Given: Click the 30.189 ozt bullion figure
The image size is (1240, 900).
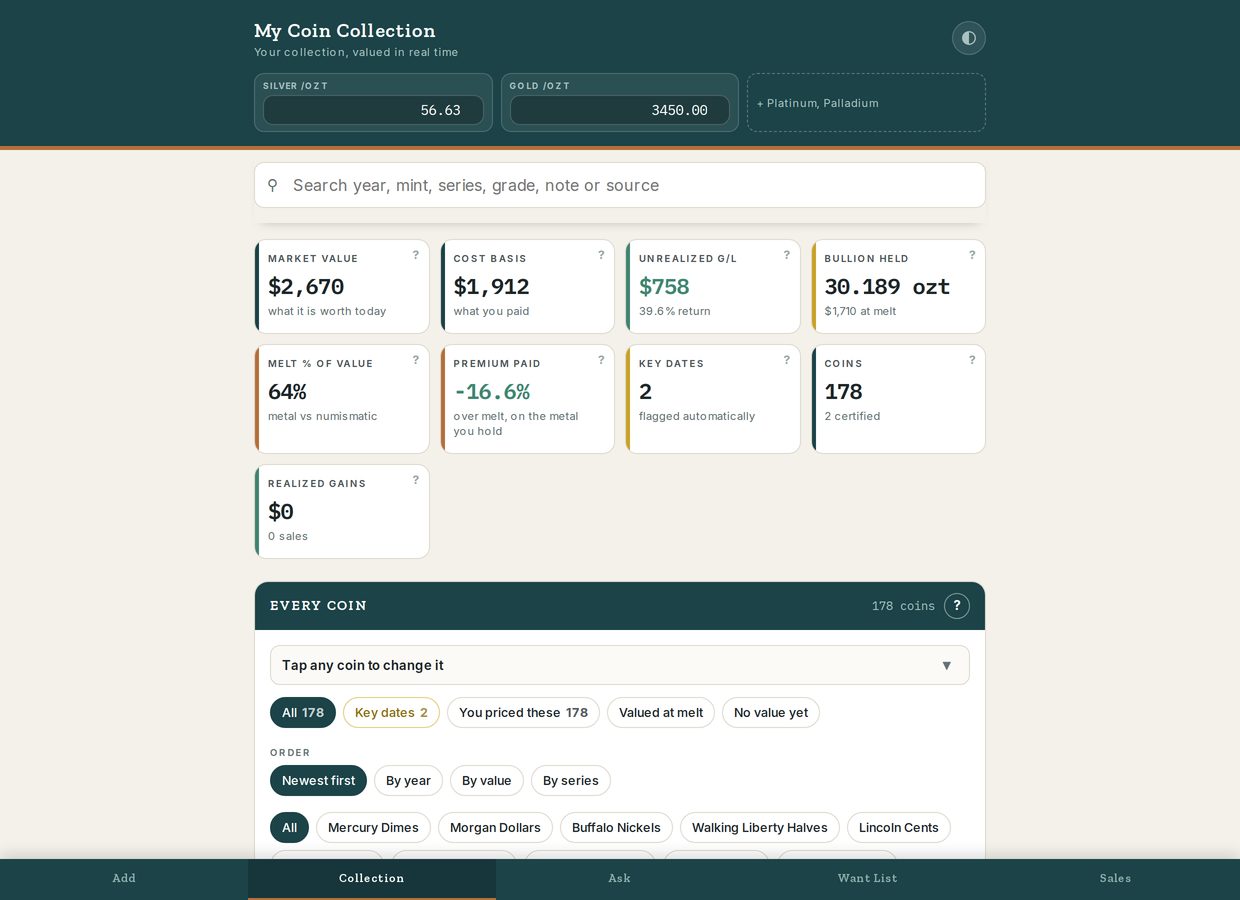Looking at the screenshot, I should [x=887, y=287].
